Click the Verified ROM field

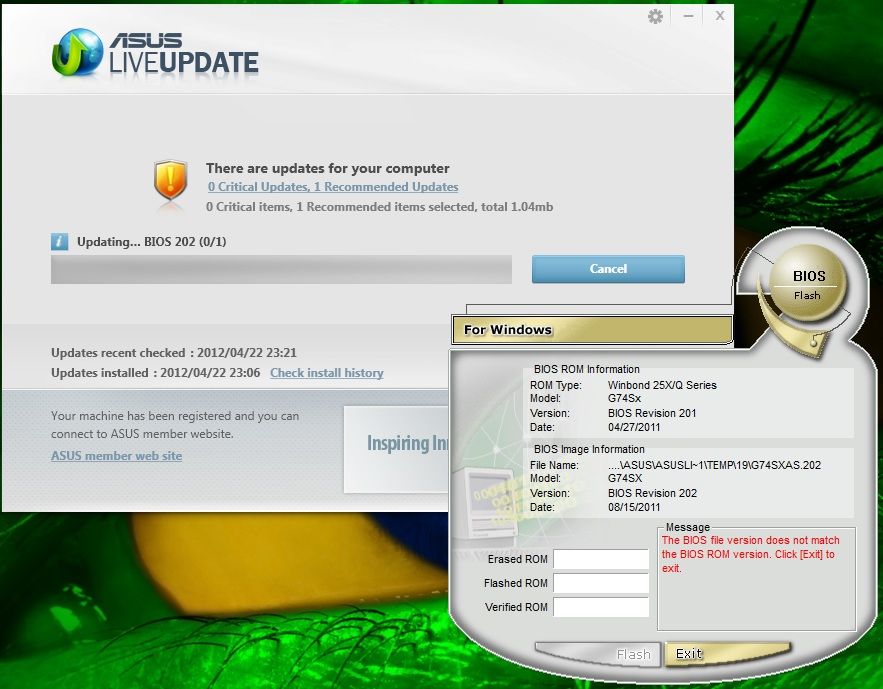click(601, 607)
